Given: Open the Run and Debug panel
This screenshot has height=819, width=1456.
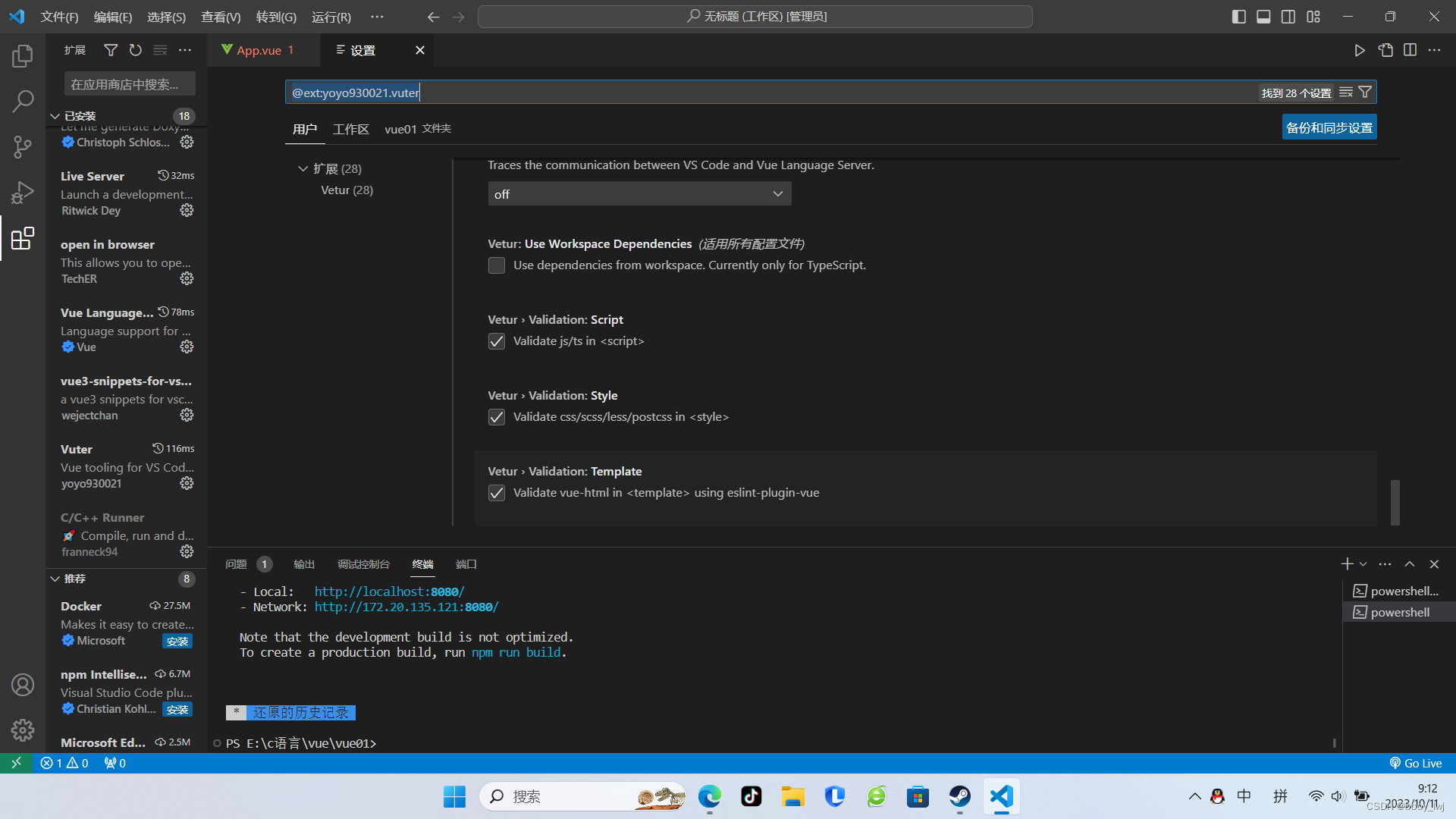Looking at the screenshot, I should pos(22,192).
